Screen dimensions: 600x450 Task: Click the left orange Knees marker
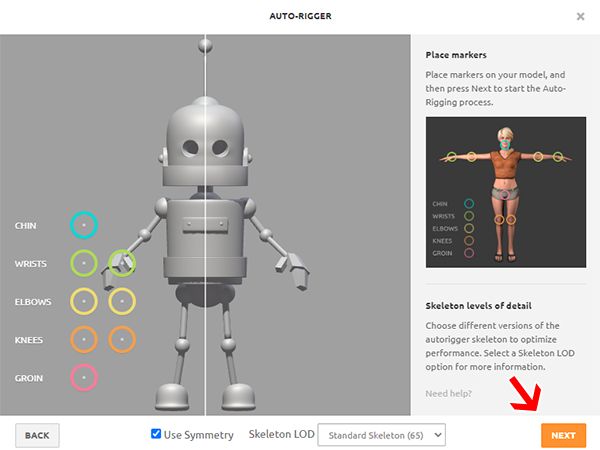[x=84, y=340]
